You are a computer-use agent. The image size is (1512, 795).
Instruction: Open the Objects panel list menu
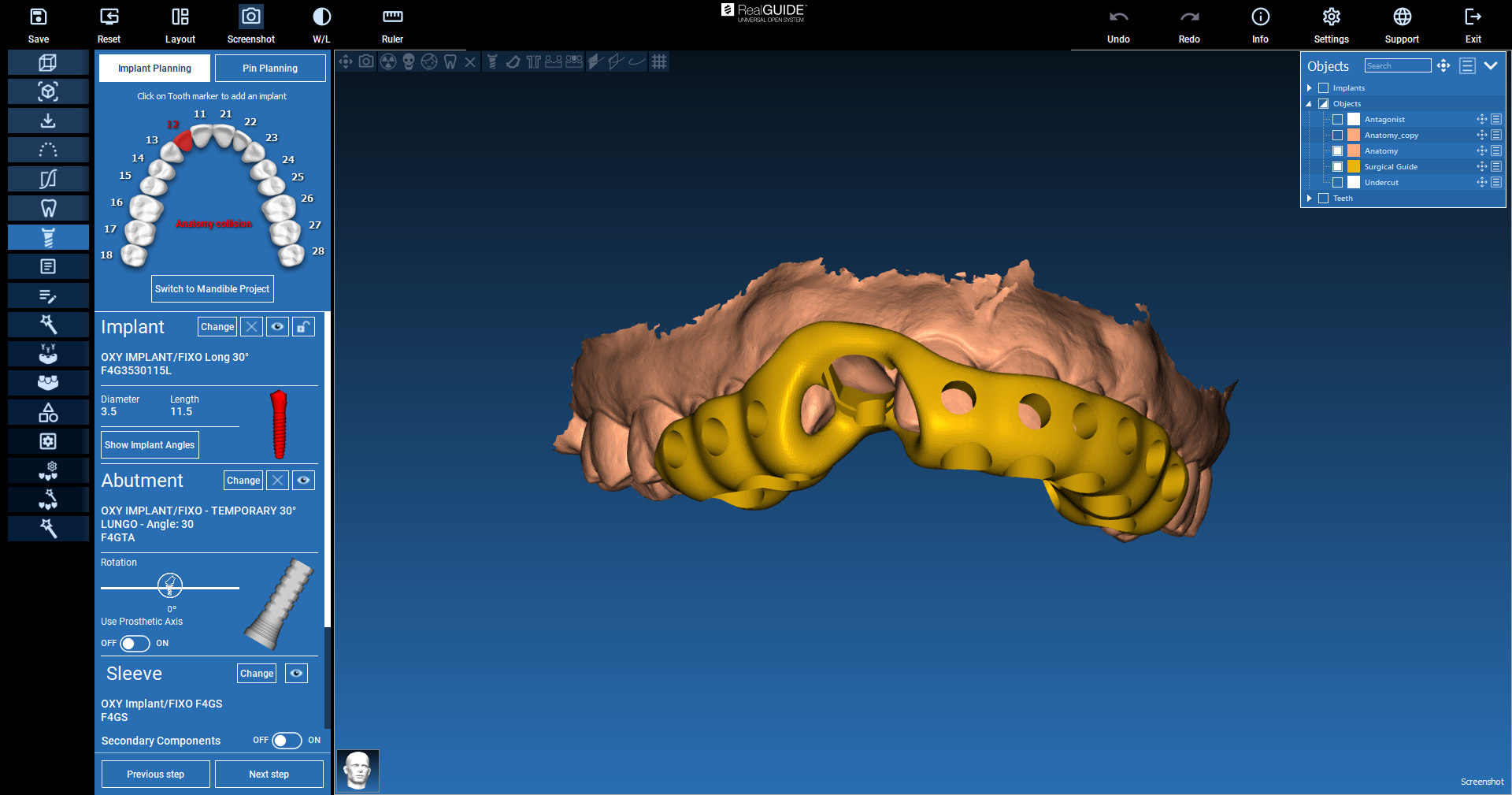point(1467,66)
